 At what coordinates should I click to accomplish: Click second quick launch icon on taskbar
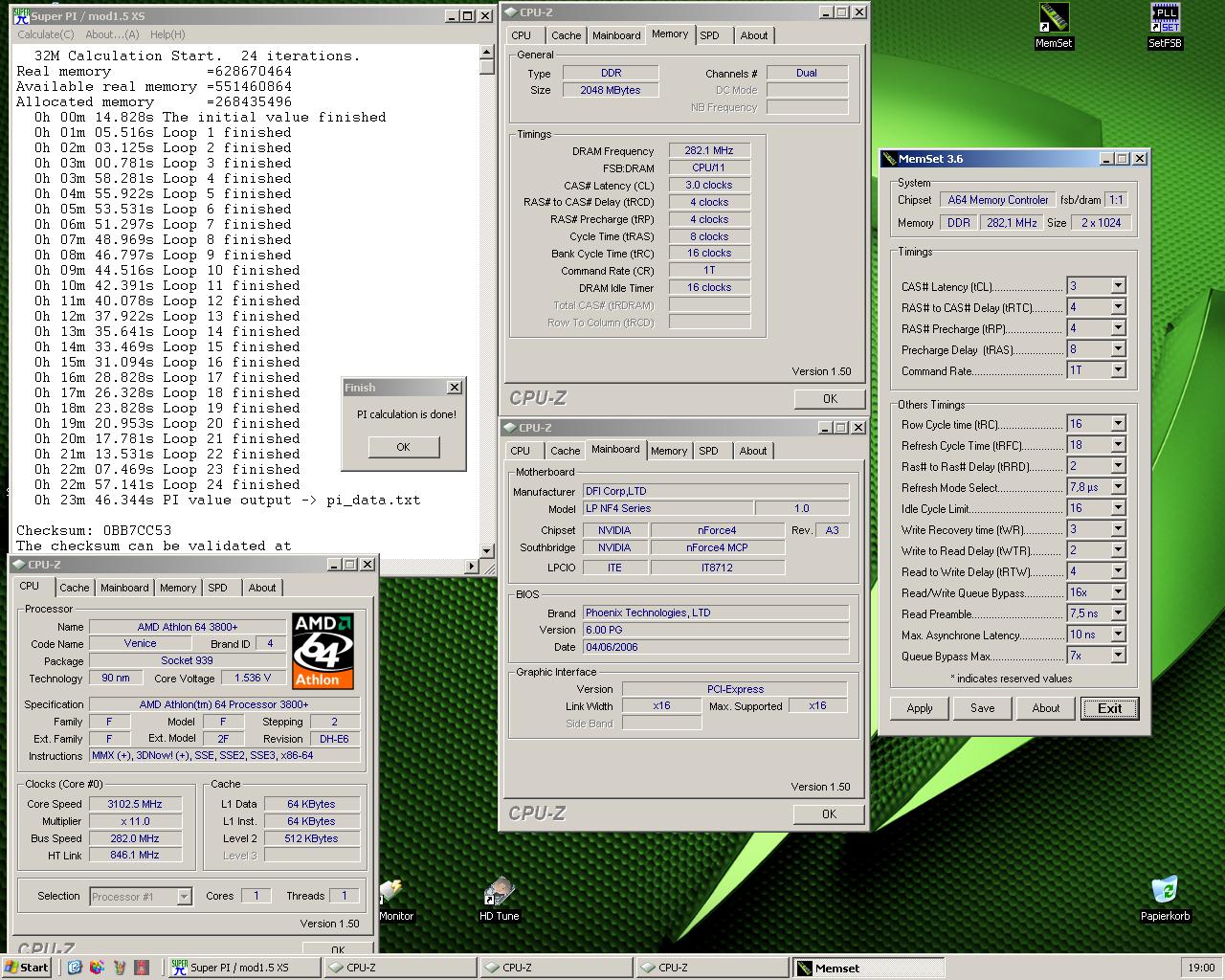(x=97, y=968)
